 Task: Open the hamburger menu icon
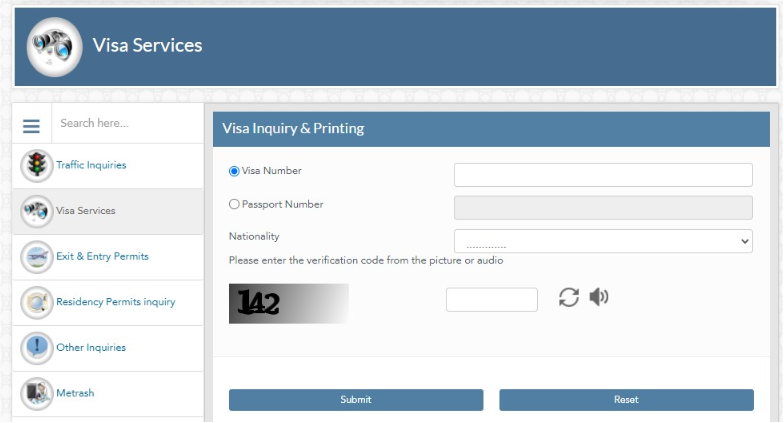[x=31, y=126]
